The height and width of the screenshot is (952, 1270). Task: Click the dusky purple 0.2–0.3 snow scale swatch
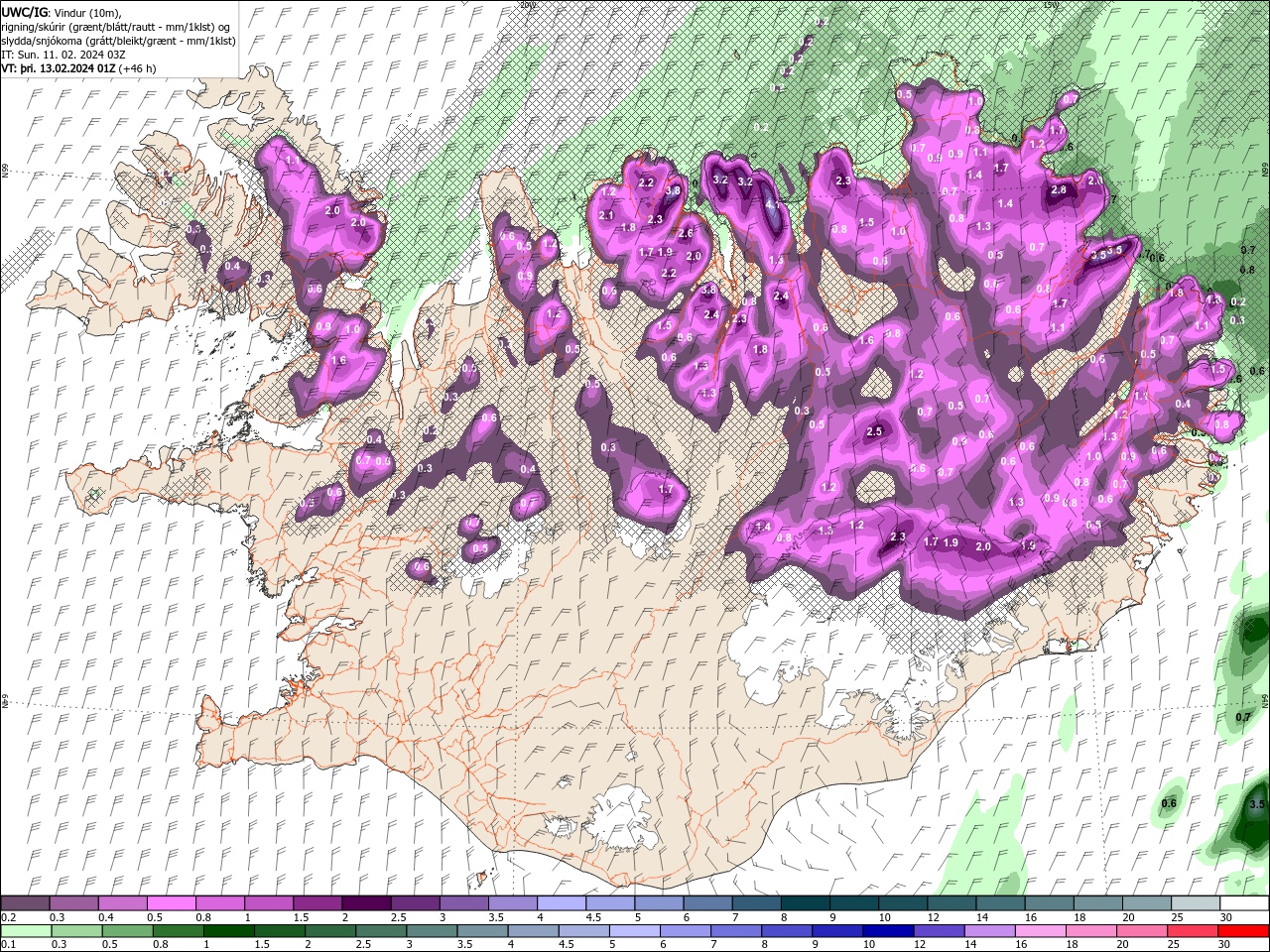point(26,903)
